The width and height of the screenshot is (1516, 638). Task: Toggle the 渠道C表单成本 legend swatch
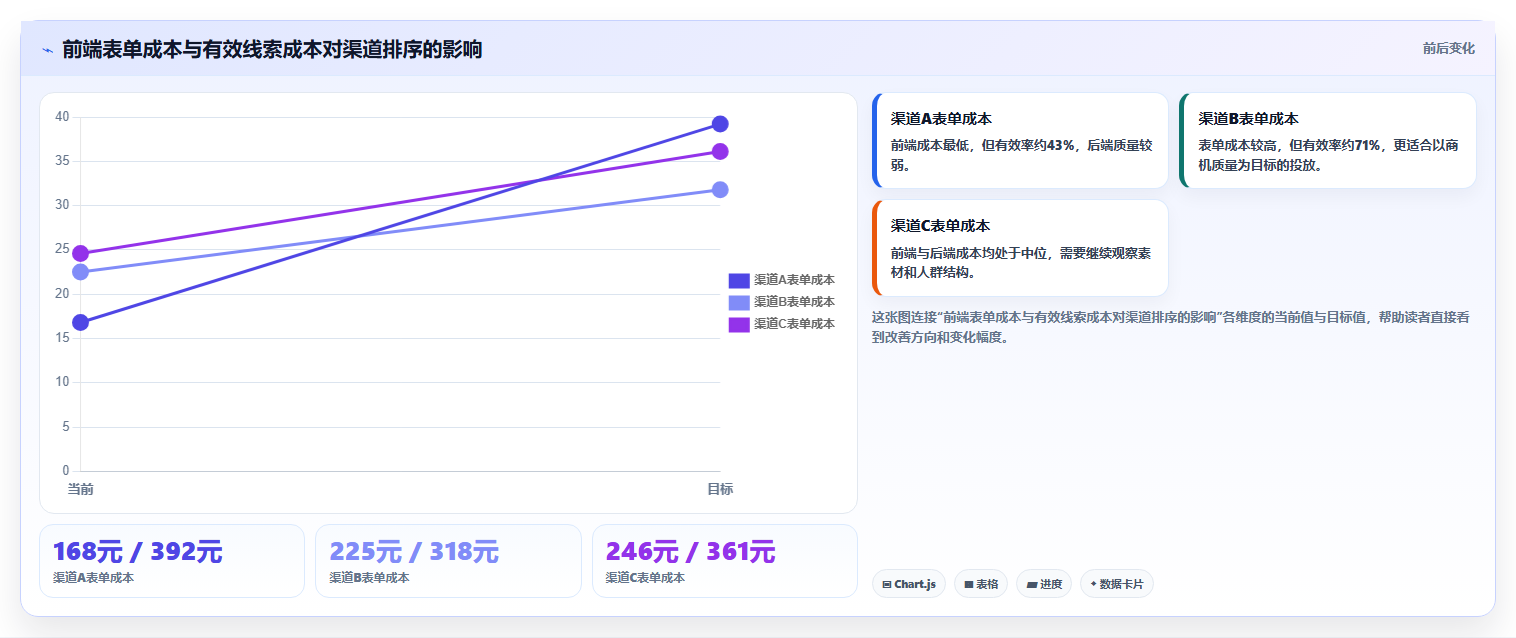pyautogui.click(x=738, y=324)
